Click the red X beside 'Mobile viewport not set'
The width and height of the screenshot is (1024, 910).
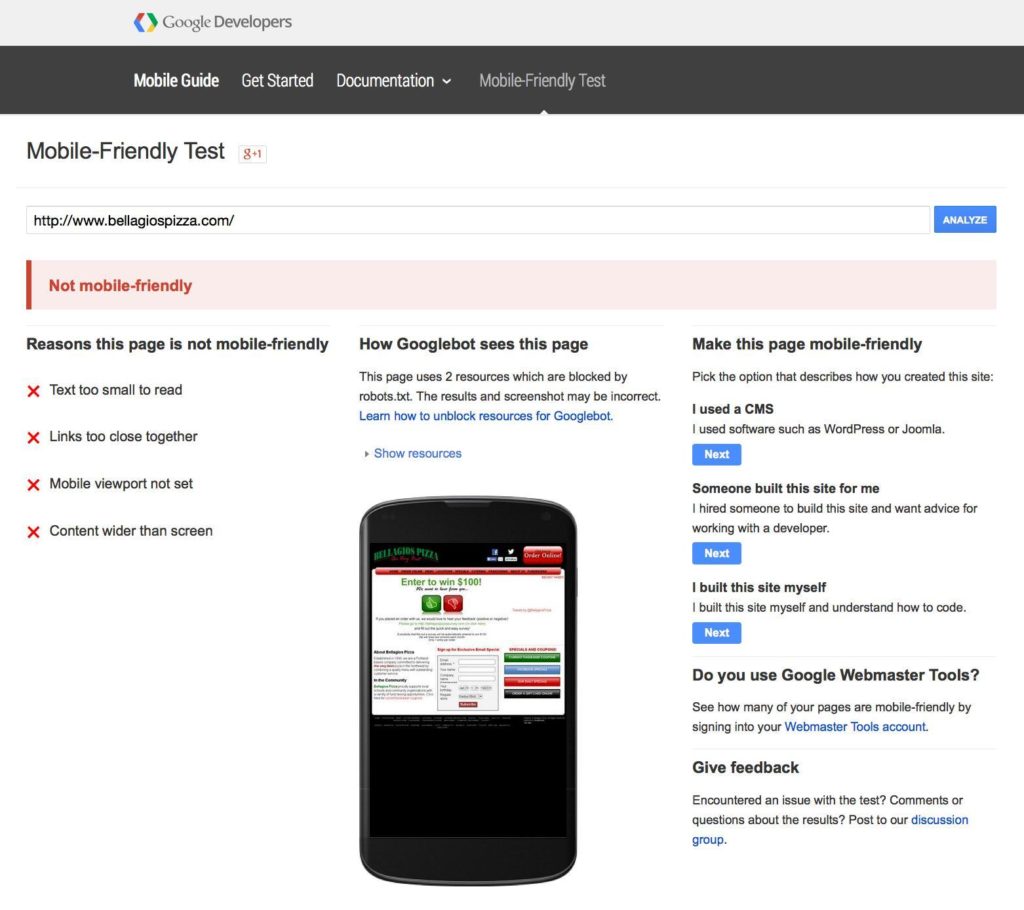(33, 483)
